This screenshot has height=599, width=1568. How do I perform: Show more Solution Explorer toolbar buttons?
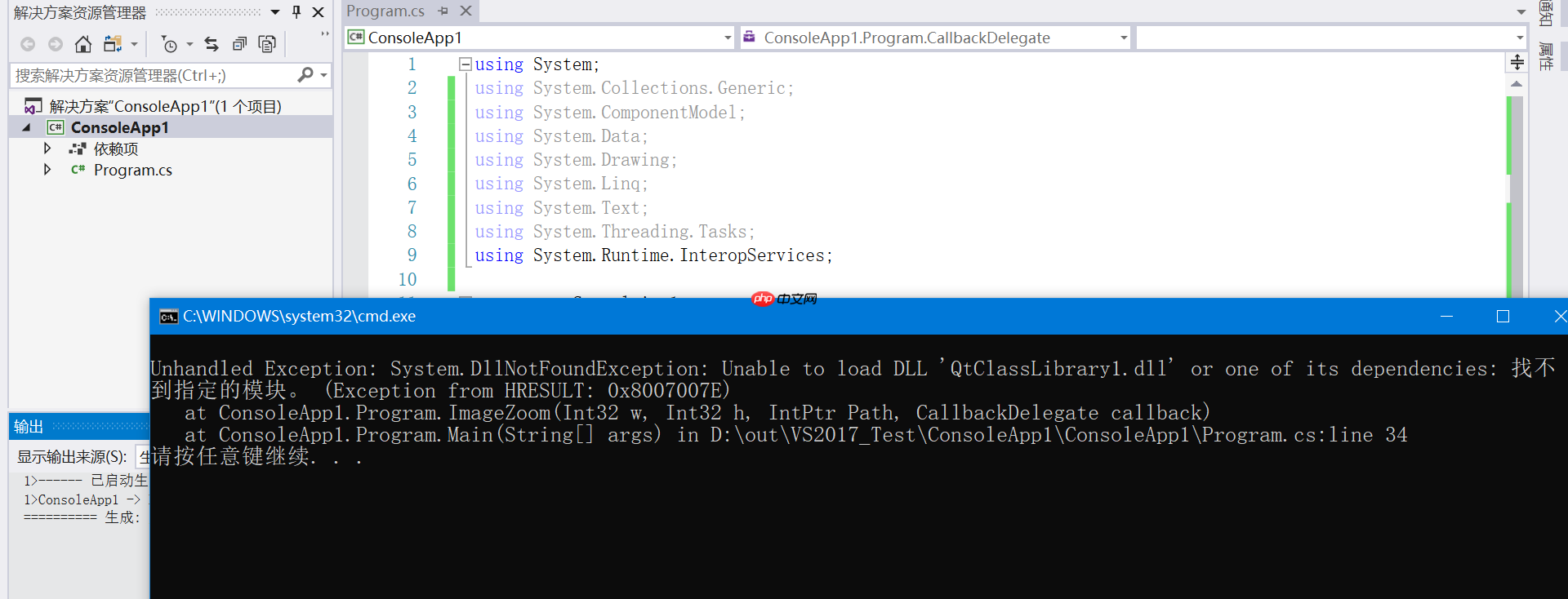[325, 34]
